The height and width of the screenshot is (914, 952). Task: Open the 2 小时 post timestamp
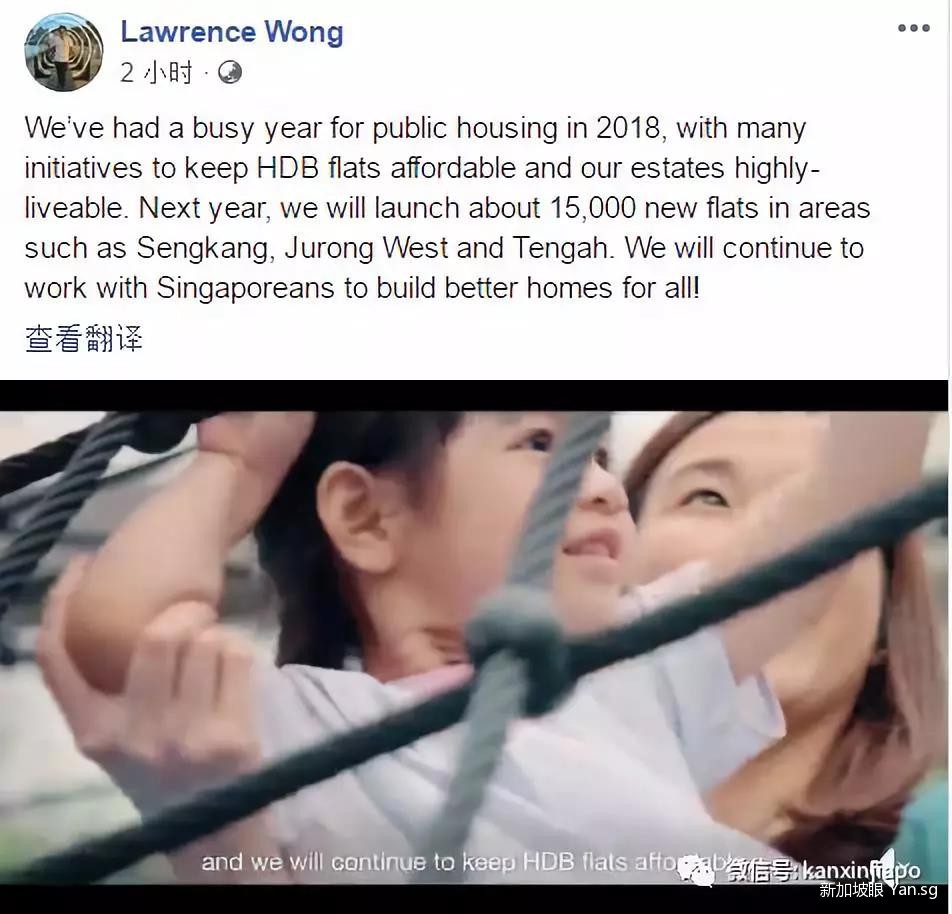point(156,73)
